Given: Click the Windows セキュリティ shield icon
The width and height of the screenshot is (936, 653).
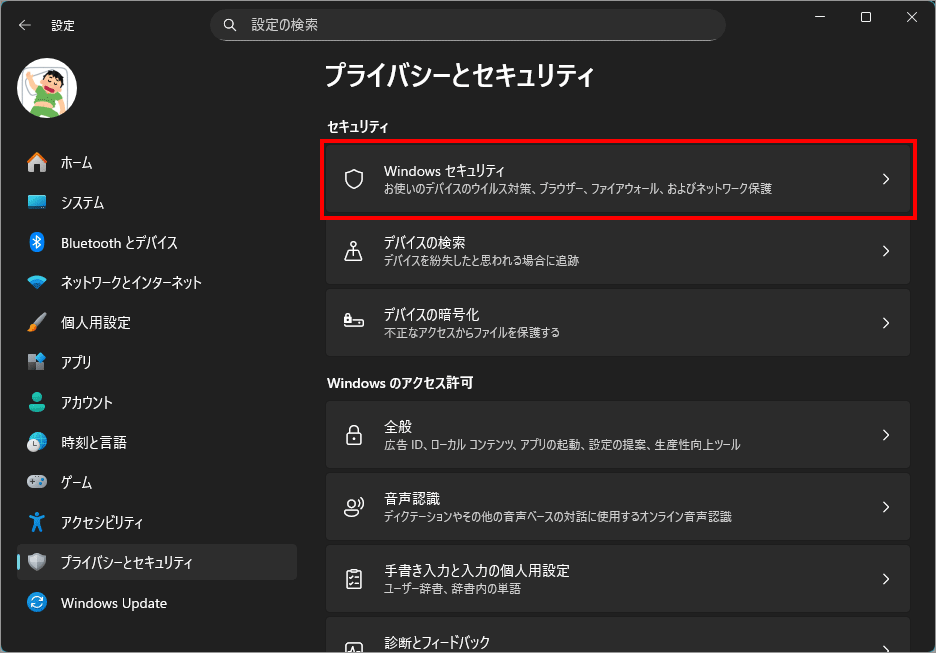Looking at the screenshot, I should (x=353, y=179).
